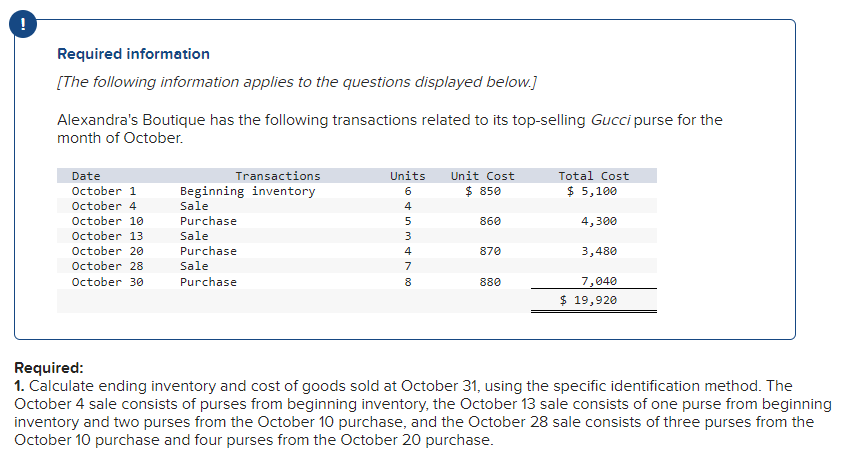Click the units value 6 for beginning inventory
This screenshot has width=859, height=468.
(x=408, y=191)
